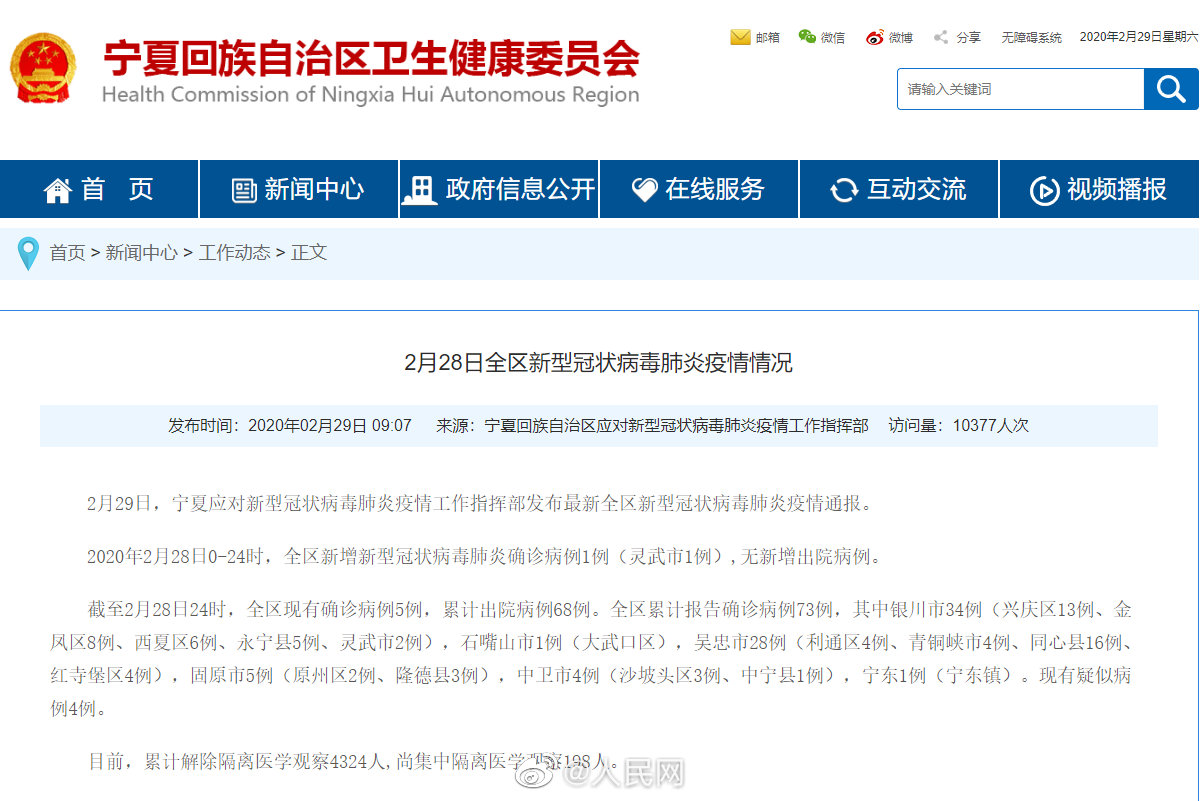Follow the 新闻中心 breadcrumb link
1203x801 pixels.
coord(141,253)
